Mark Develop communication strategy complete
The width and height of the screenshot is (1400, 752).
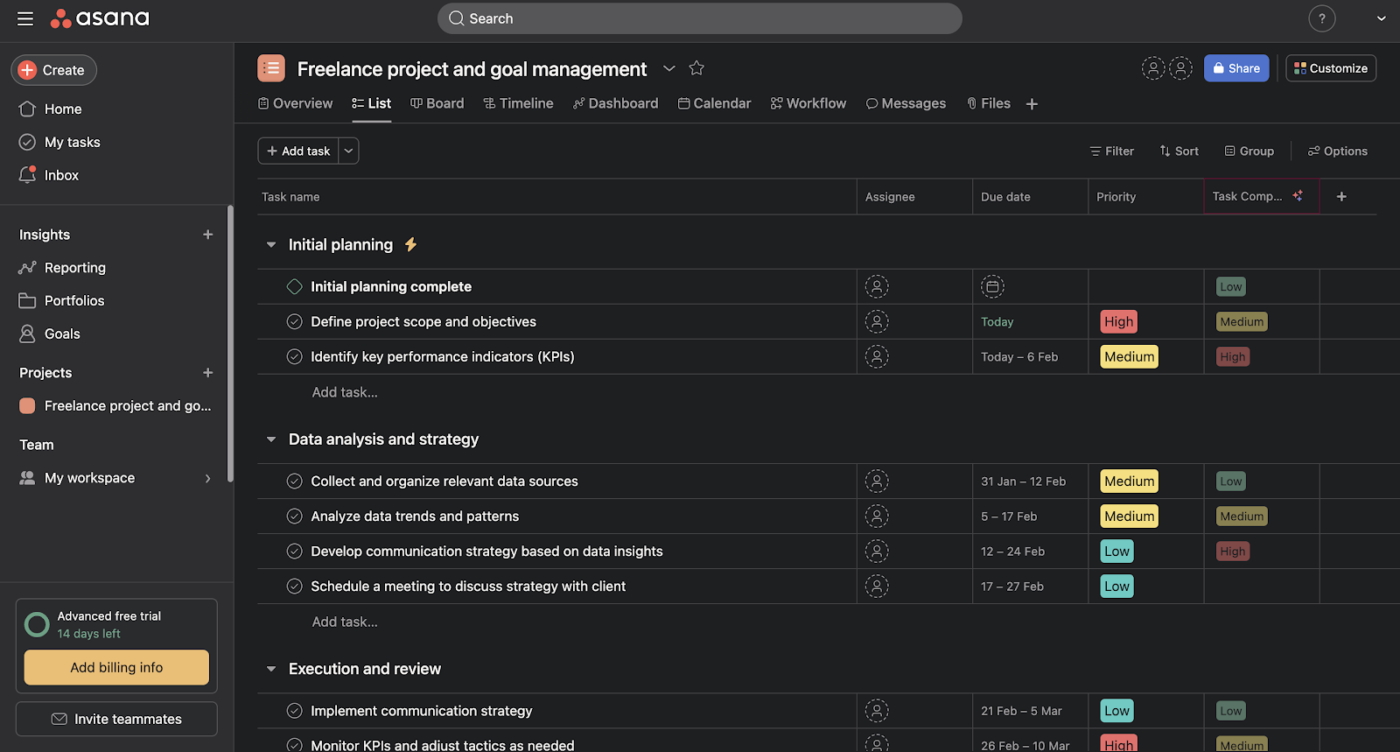pos(294,551)
